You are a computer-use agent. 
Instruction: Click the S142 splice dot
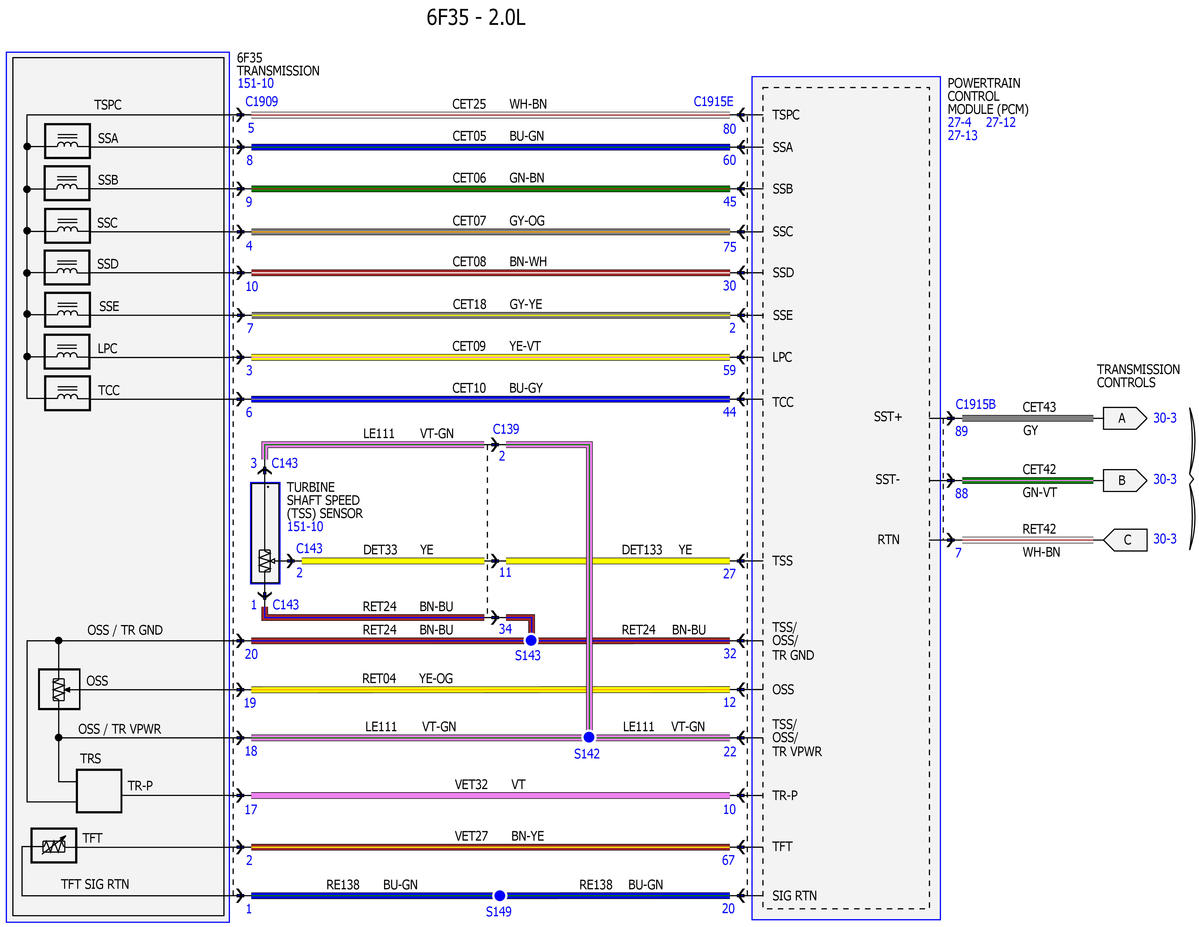[588, 737]
